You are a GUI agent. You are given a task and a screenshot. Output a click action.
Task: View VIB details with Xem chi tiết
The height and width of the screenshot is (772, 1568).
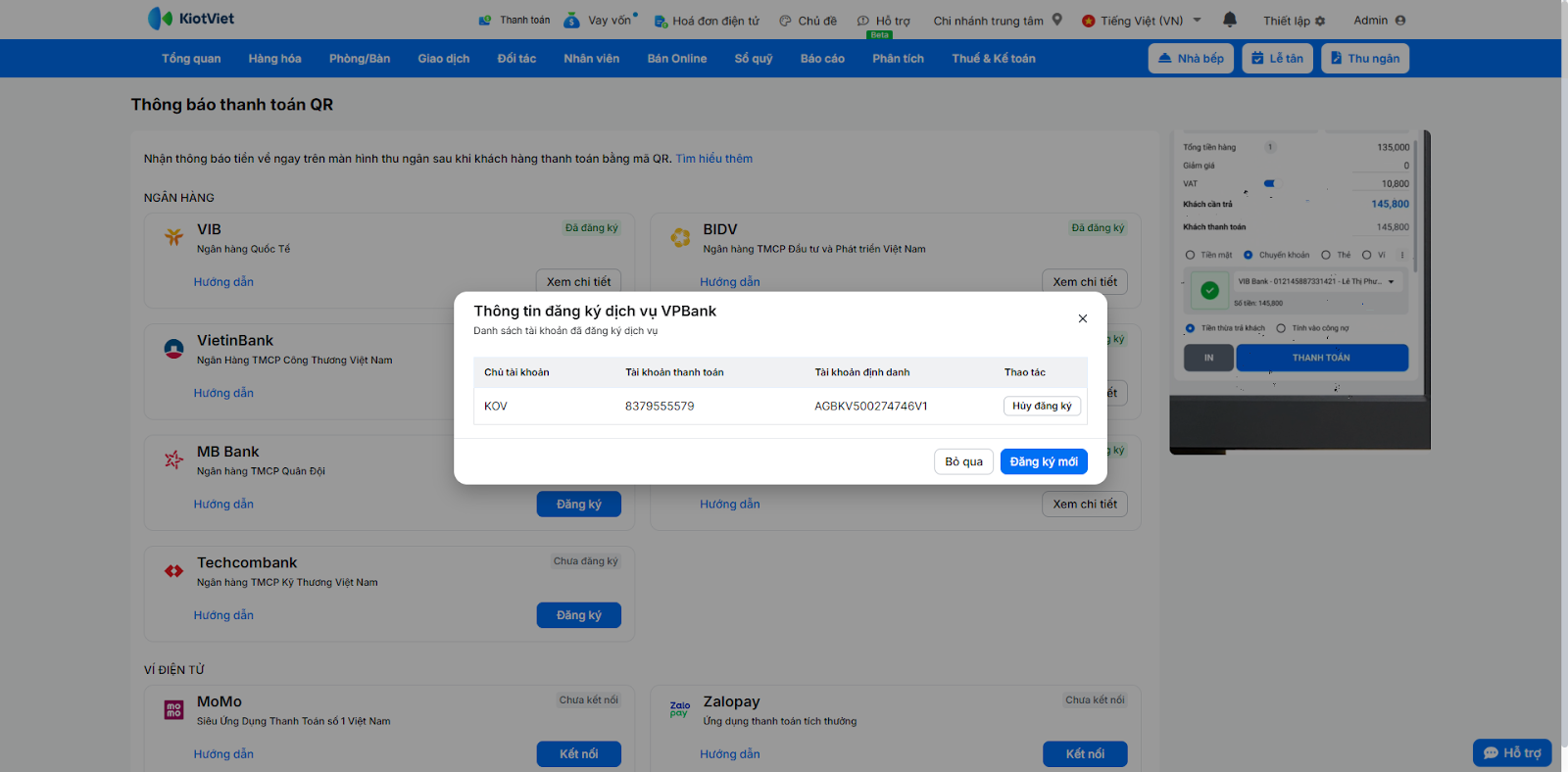578,282
